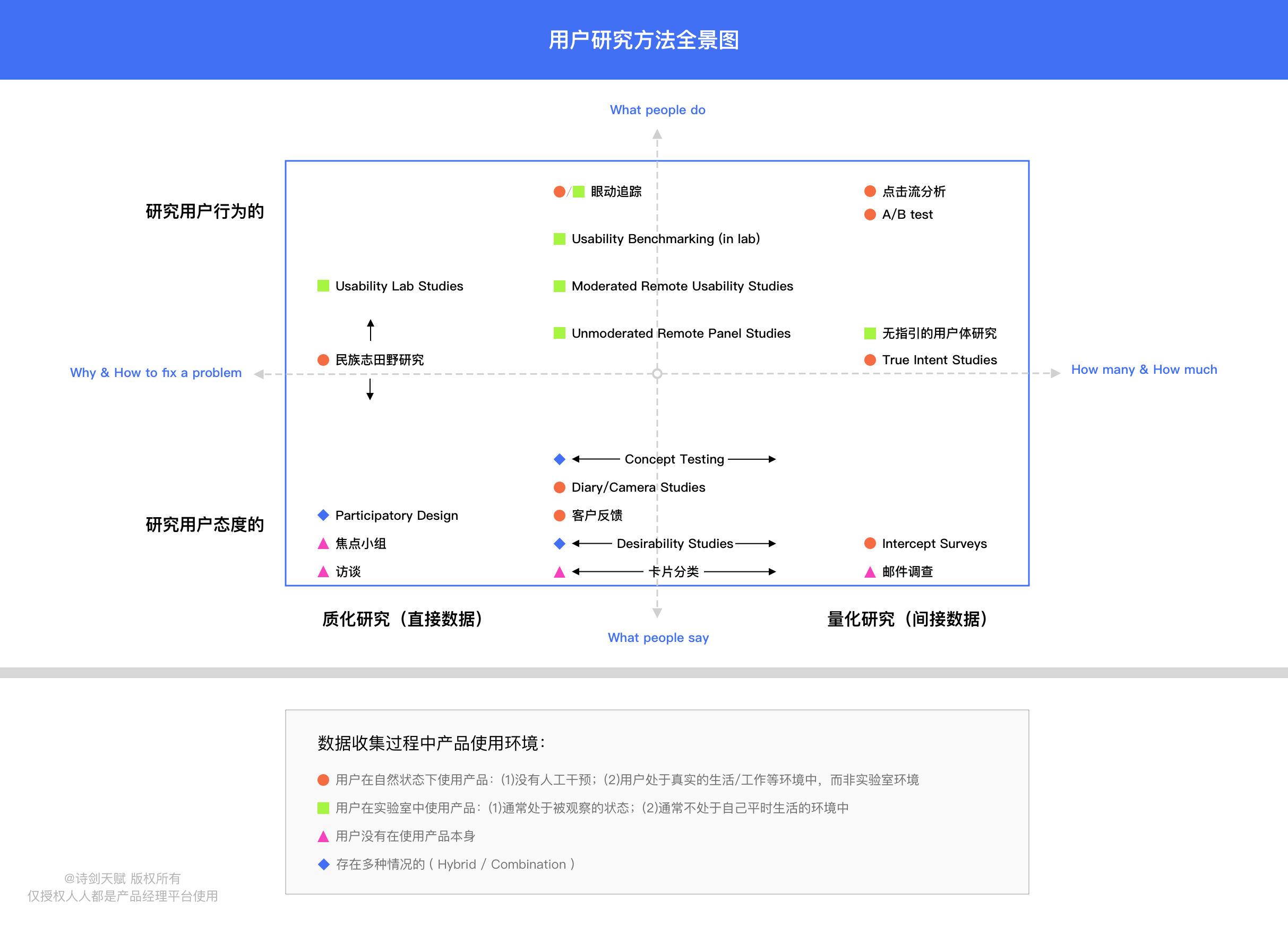Click the text 眼动追踪
Viewport: 1288px width, 926px height.
[x=616, y=192]
